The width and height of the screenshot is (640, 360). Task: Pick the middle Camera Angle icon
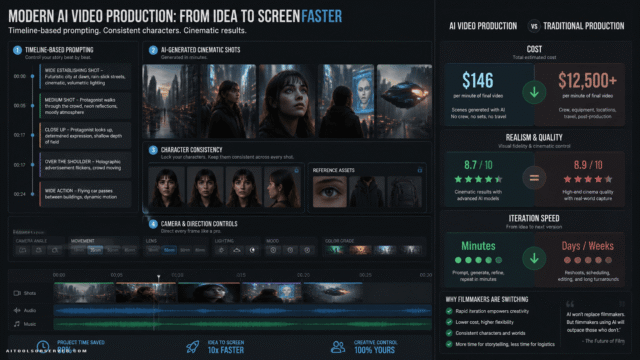[x=39, y=250]
